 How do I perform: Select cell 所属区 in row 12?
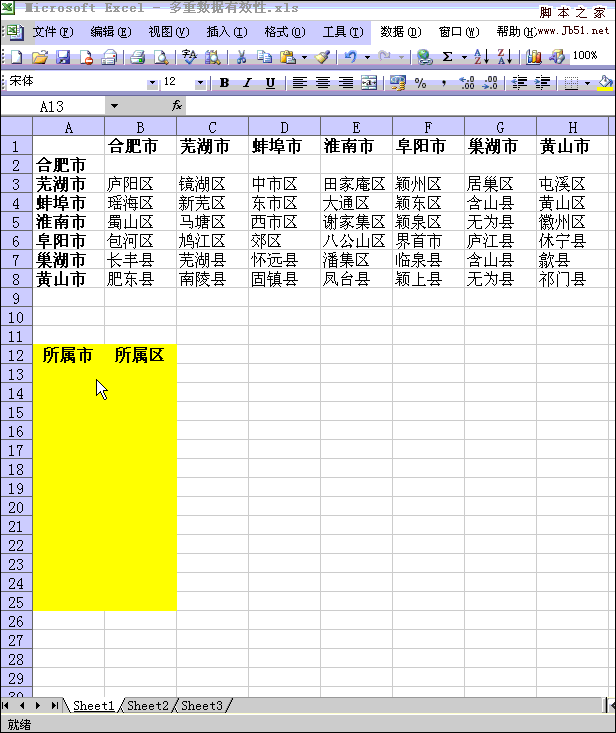(x=140, y=355)
